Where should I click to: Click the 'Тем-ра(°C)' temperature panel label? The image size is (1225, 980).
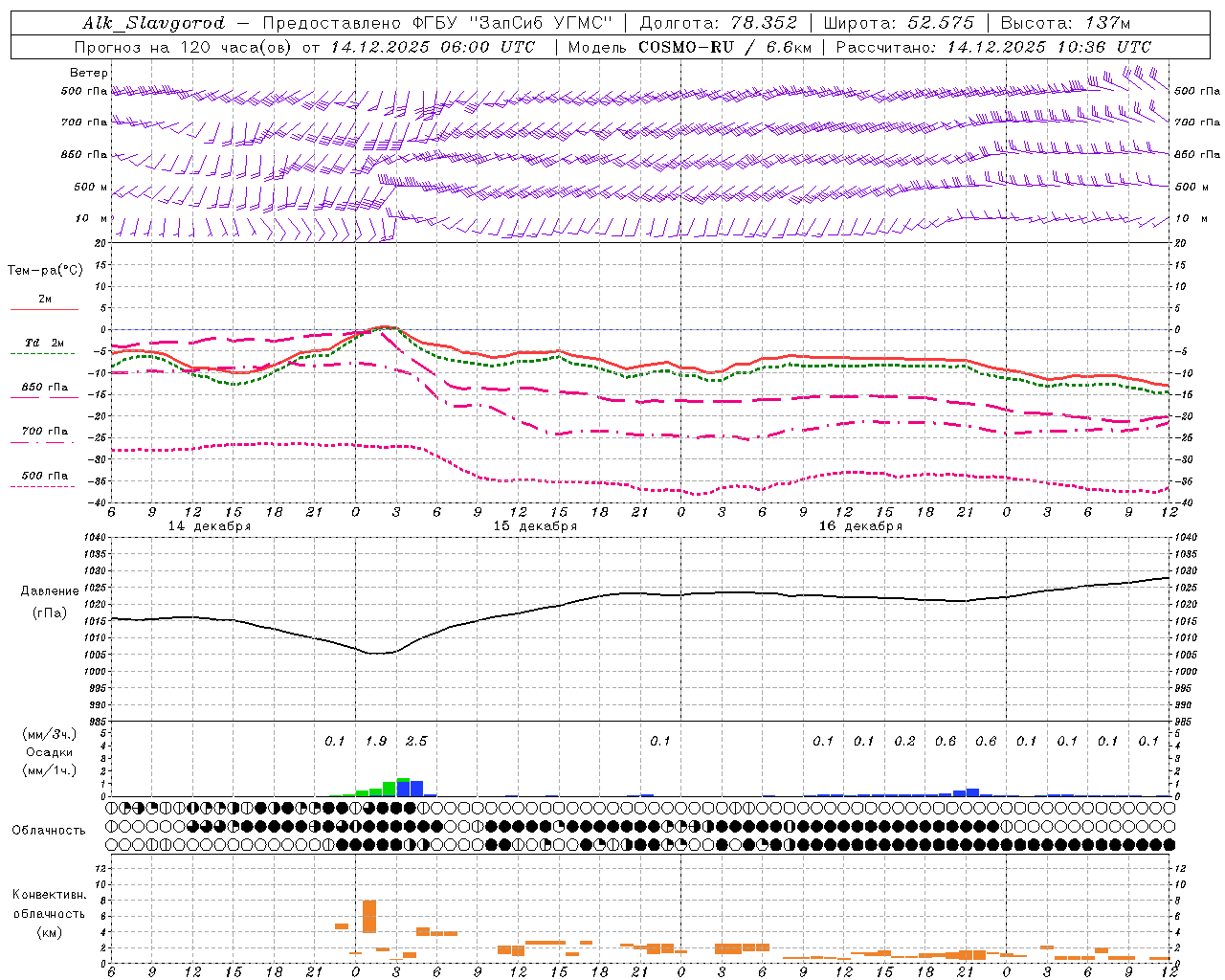coord(45,271)
